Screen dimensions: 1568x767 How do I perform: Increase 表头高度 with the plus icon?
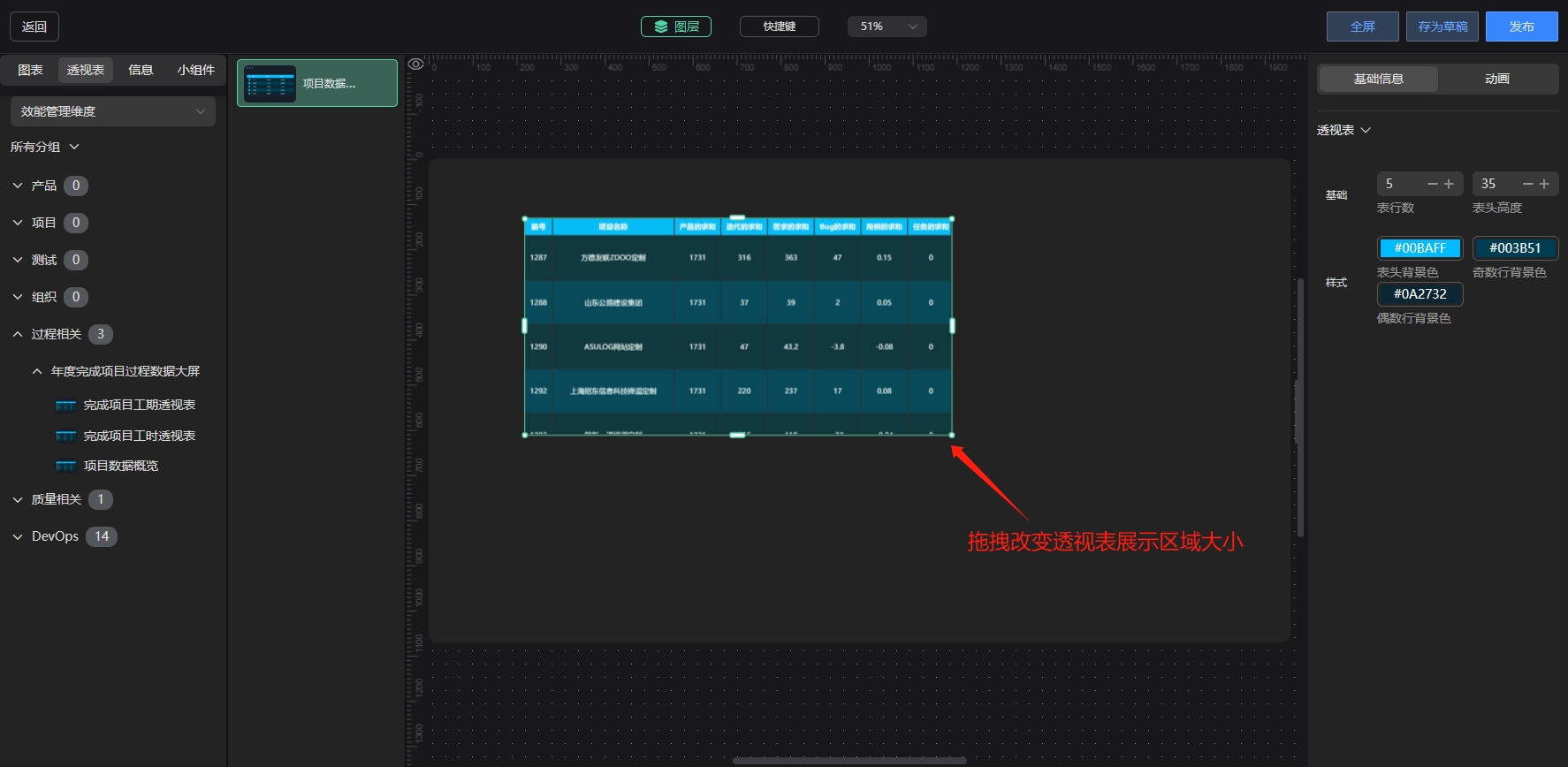pos(1544,184)
